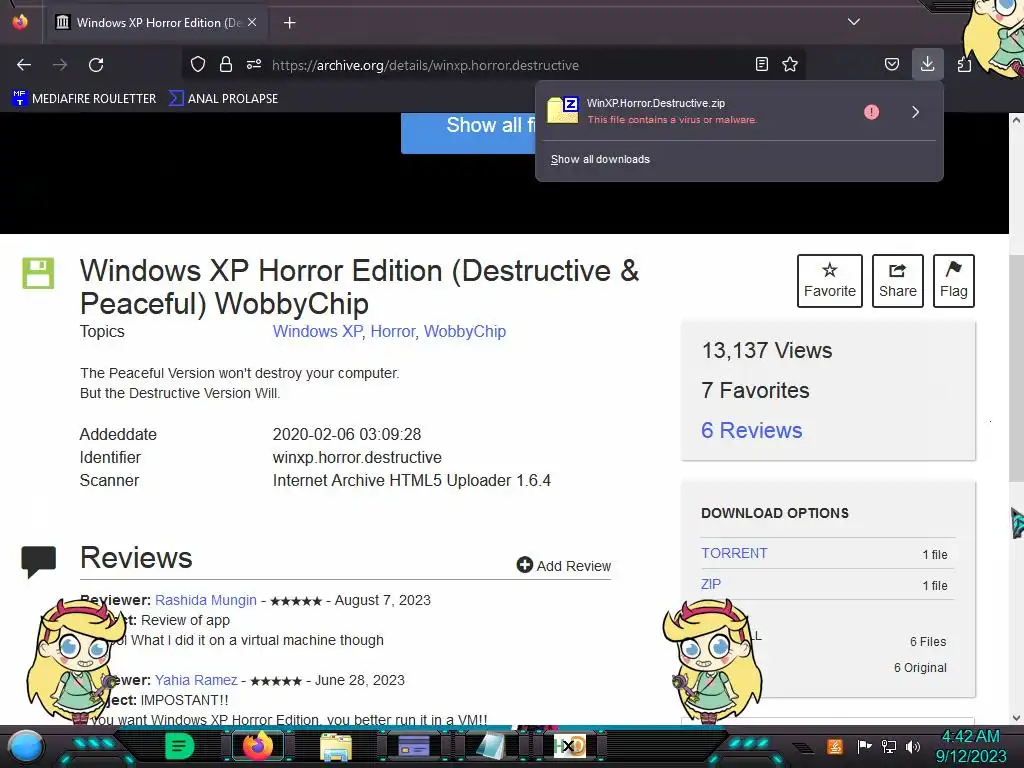
Task: Click Show all downloads
Action: pos(600,159)
